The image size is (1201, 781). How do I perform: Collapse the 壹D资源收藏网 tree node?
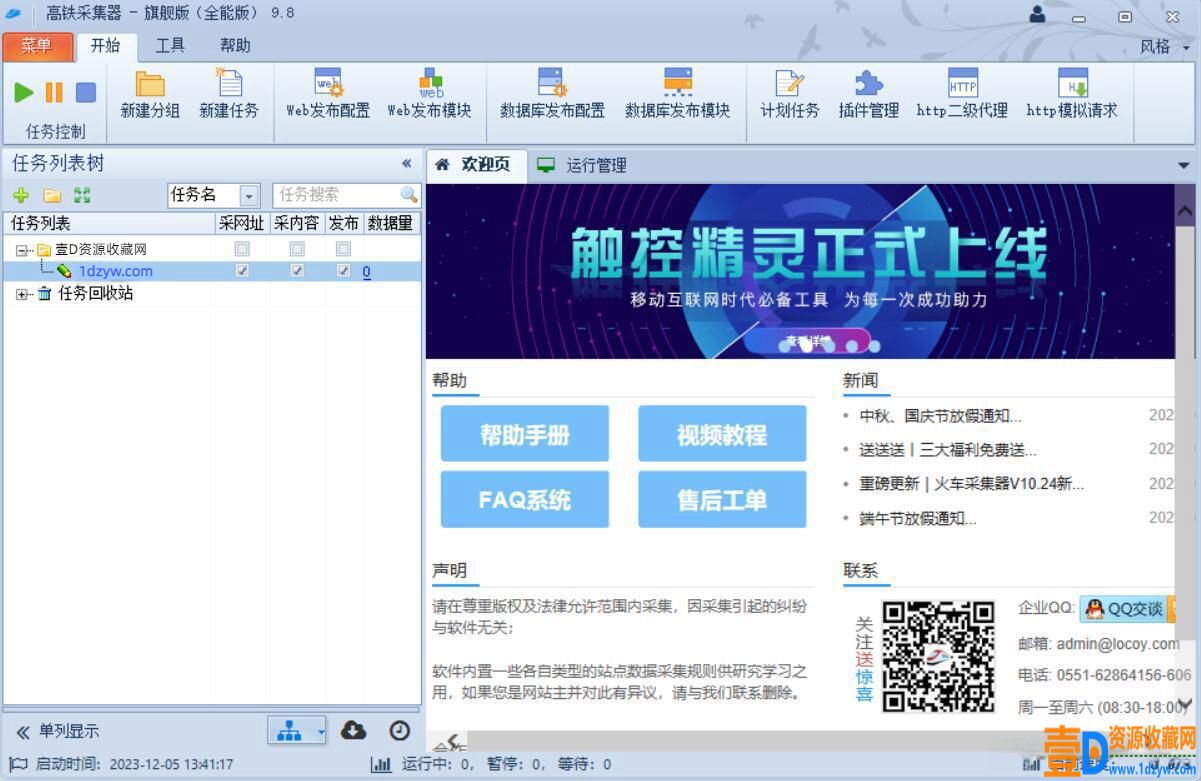click(x=23, y=249)
